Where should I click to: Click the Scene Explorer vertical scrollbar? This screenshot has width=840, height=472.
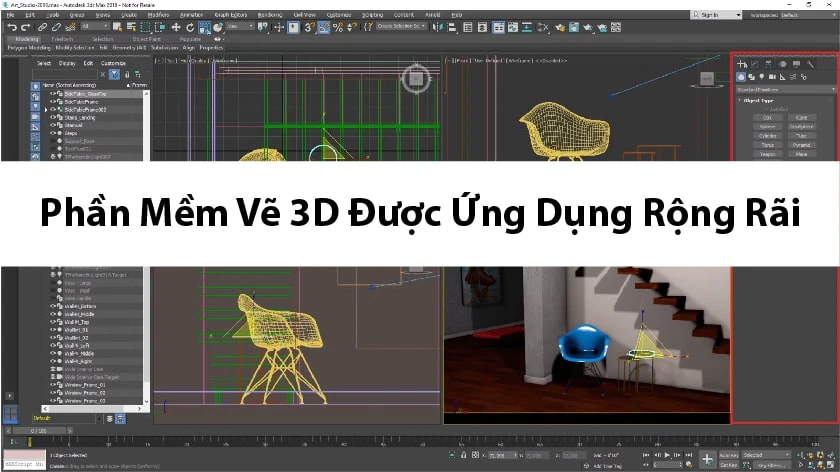146,248
